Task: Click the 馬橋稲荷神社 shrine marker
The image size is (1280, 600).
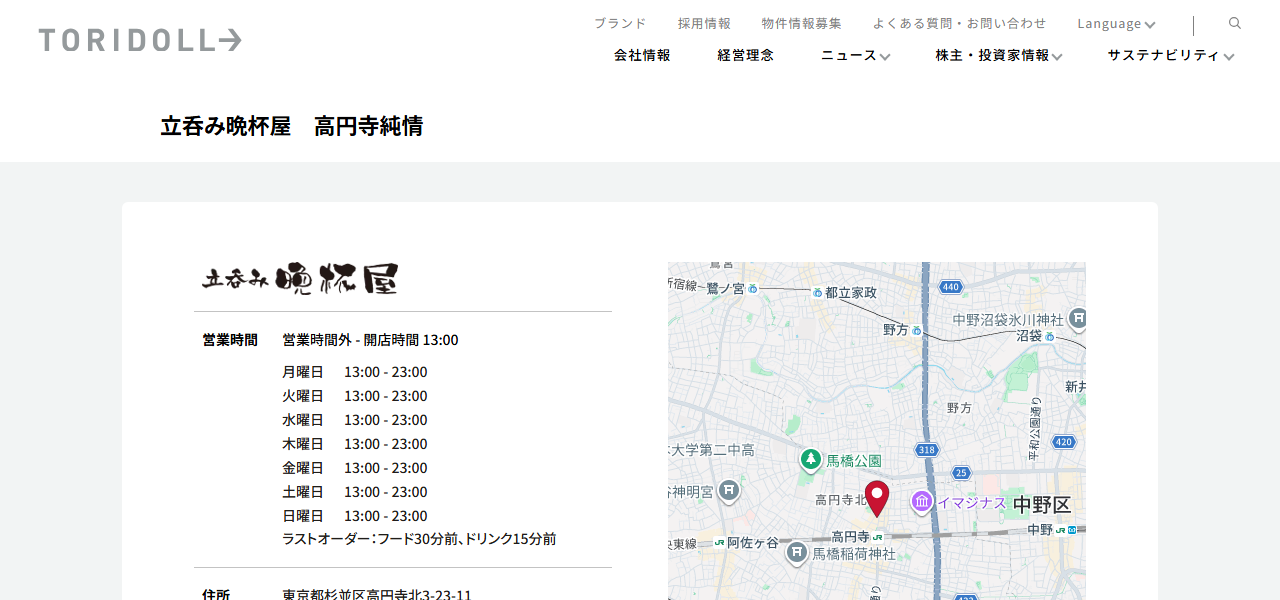Action: [796, 553]
